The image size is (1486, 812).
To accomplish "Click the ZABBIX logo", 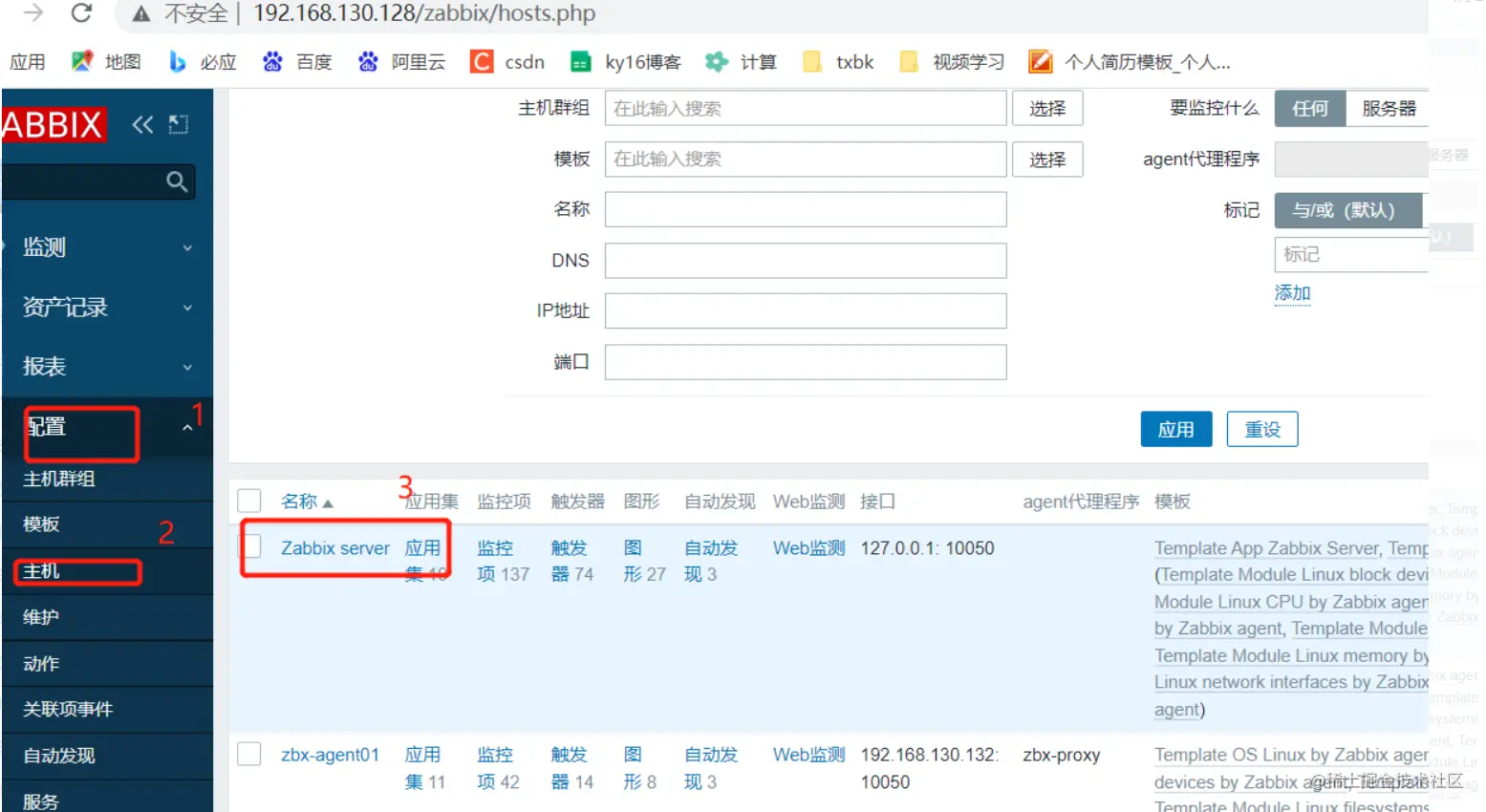I will (x=53, y=123).
